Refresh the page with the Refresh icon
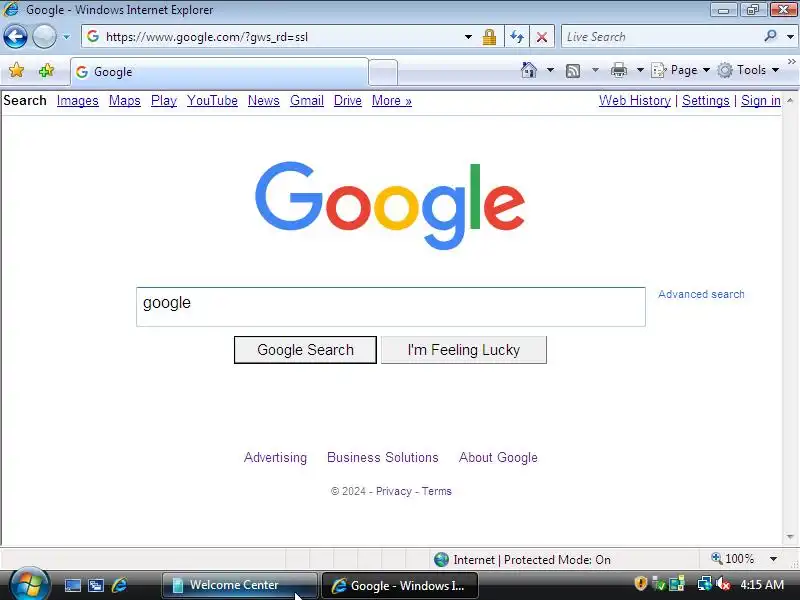 pos(517,37)
